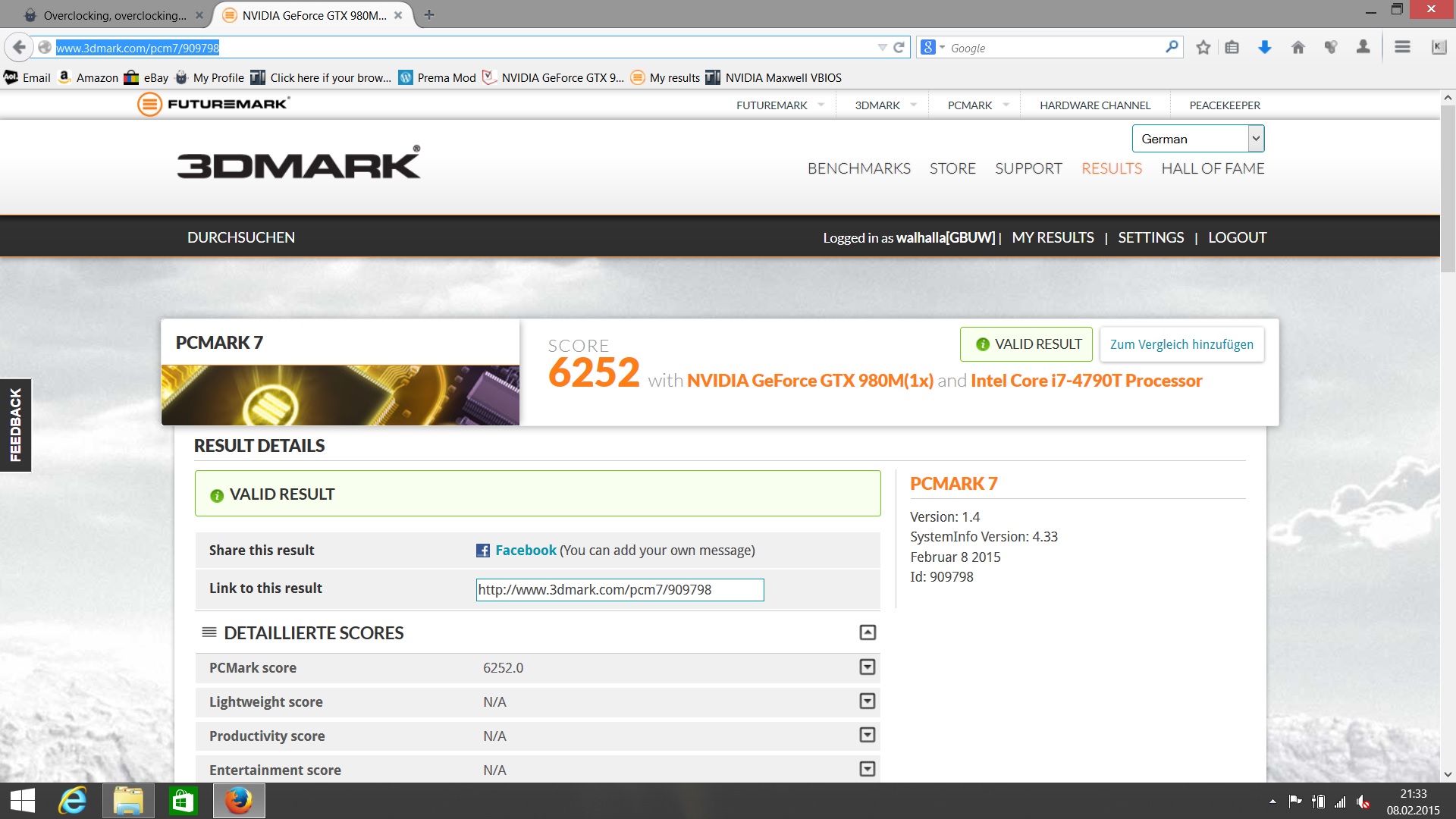This screenshot has height=819, width=1456.
Task: Go to the browser home icon
Action: point(1298,47)
